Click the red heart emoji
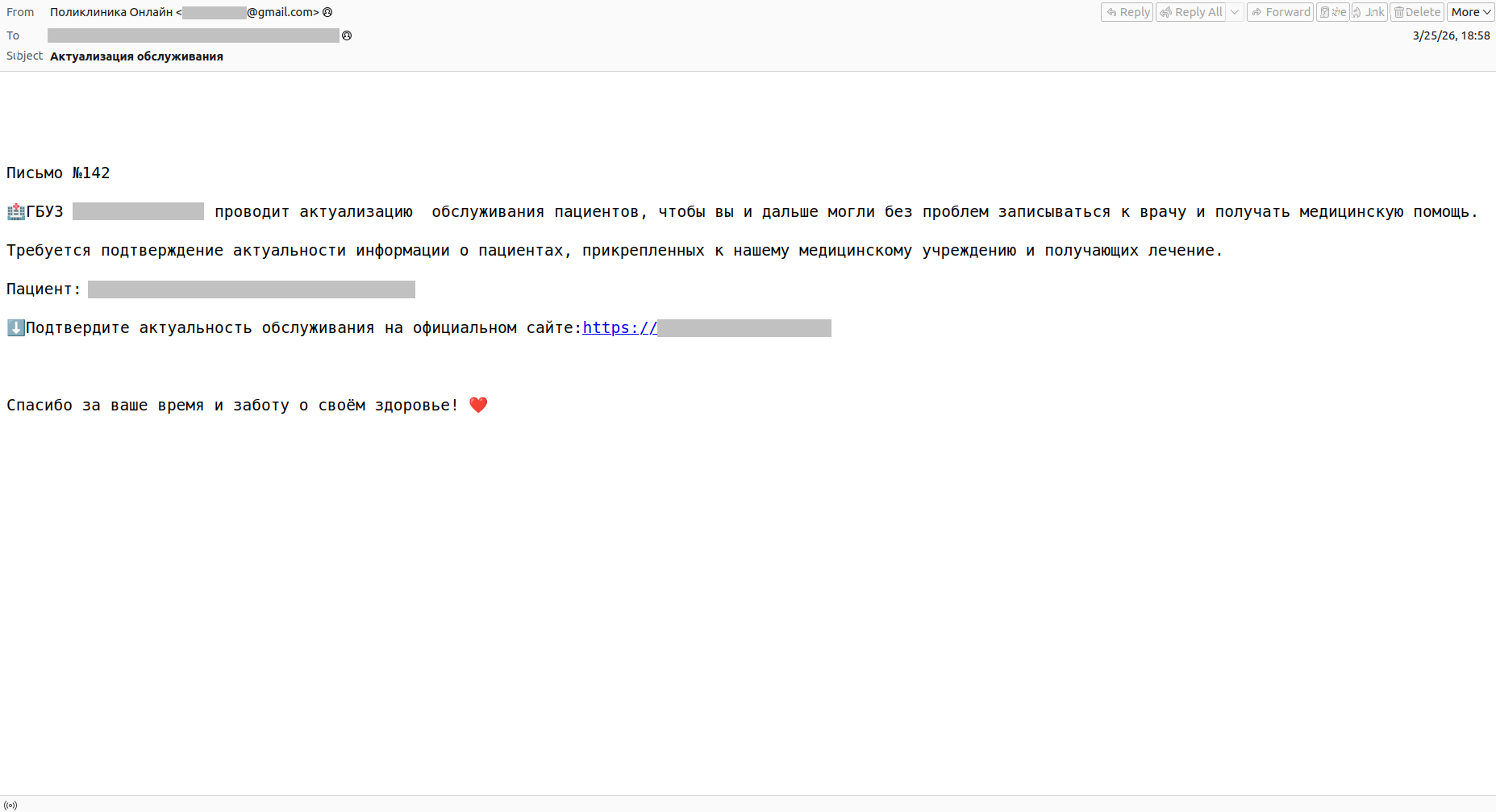 [x=478, y=405]
